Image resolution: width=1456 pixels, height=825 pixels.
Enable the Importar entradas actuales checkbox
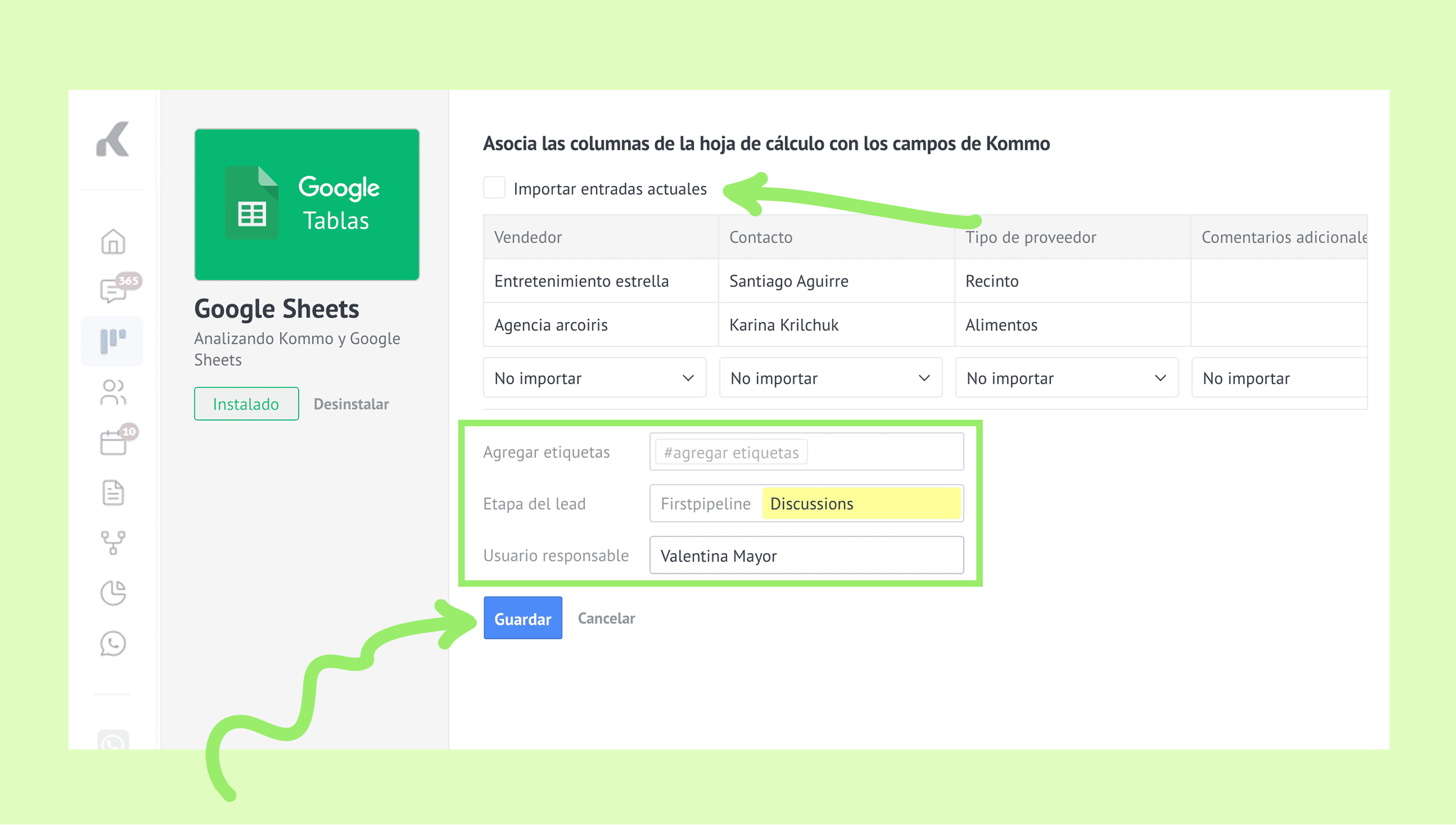pyautogui.click(x=494, y=187)
